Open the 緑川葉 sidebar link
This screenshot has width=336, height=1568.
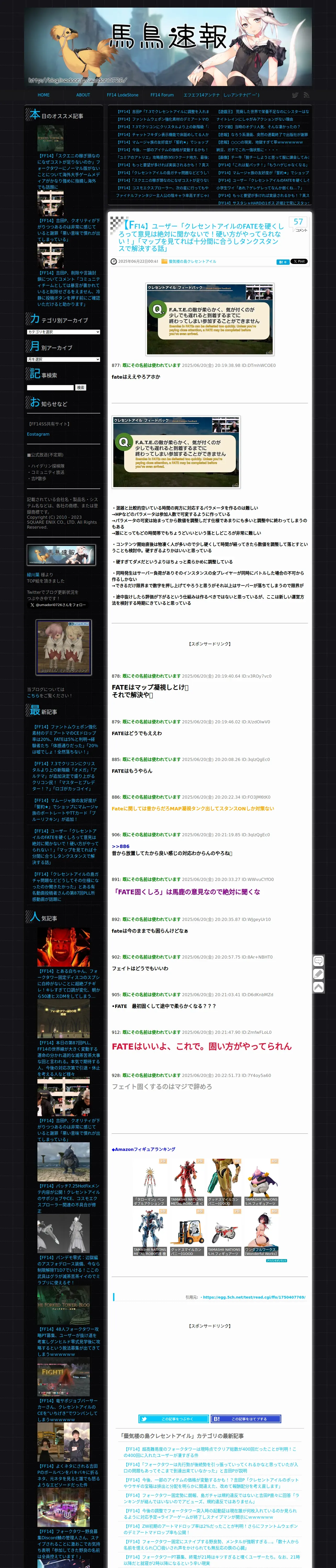(33, 575)
